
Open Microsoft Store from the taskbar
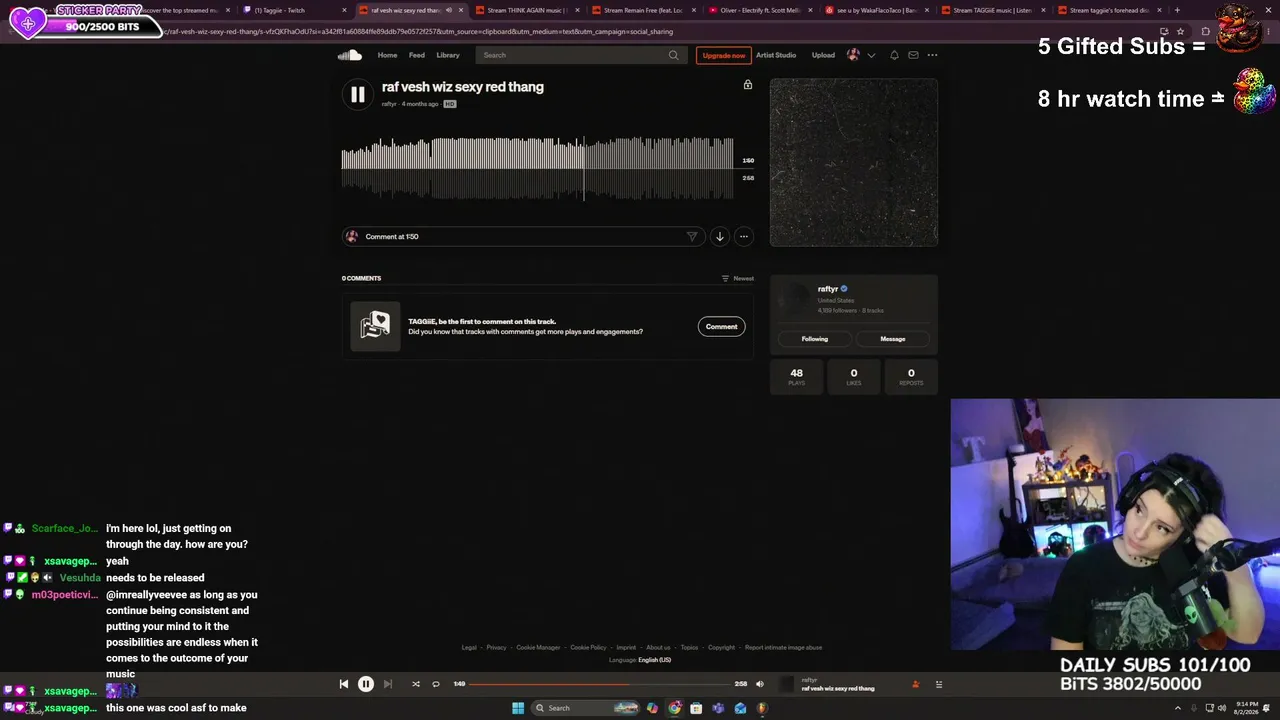click(x=696, y=708)
